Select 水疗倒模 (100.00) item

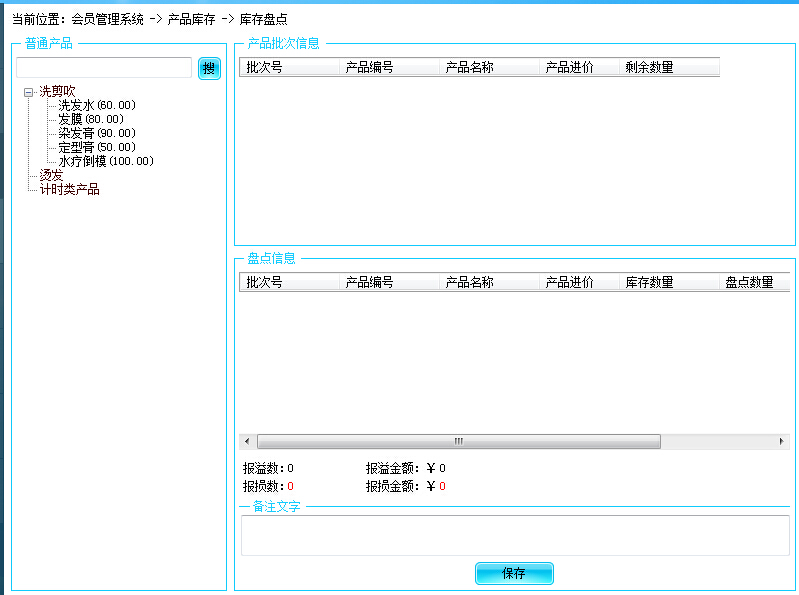[105, 161]
